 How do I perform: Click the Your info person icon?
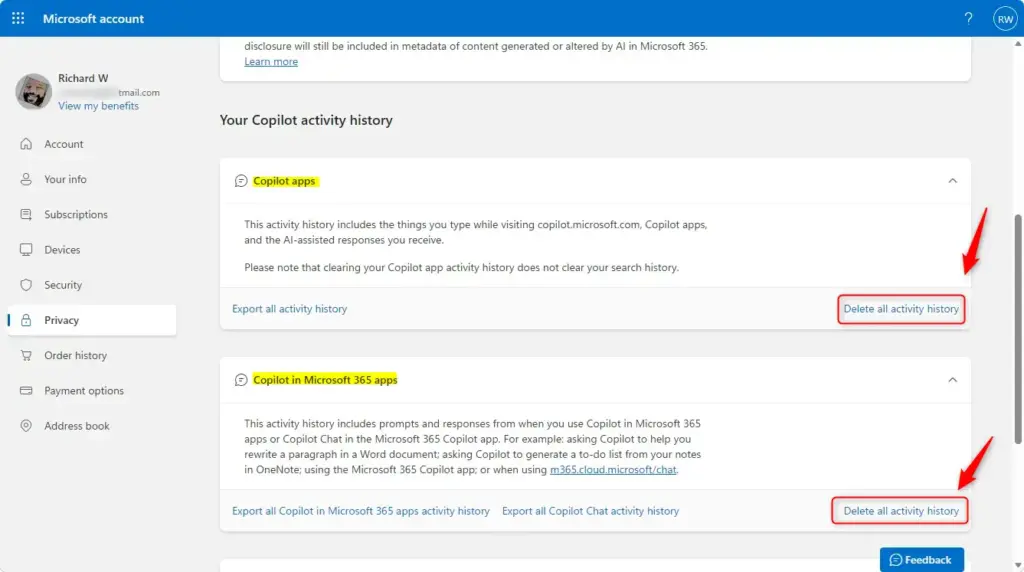pyautogui.click(x=26, y=179)
